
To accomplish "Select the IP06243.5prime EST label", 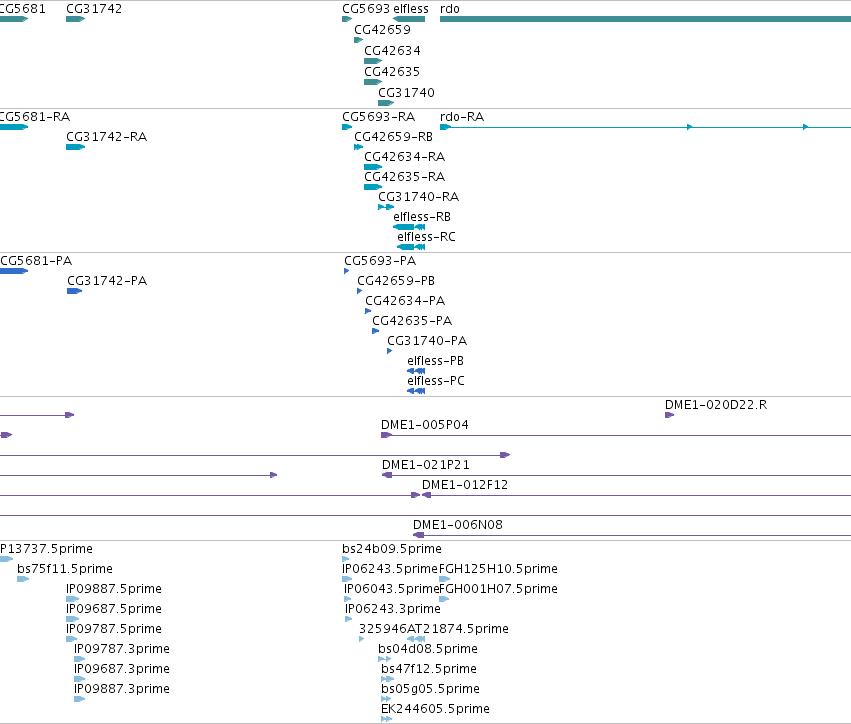I will tap(390, 569).
